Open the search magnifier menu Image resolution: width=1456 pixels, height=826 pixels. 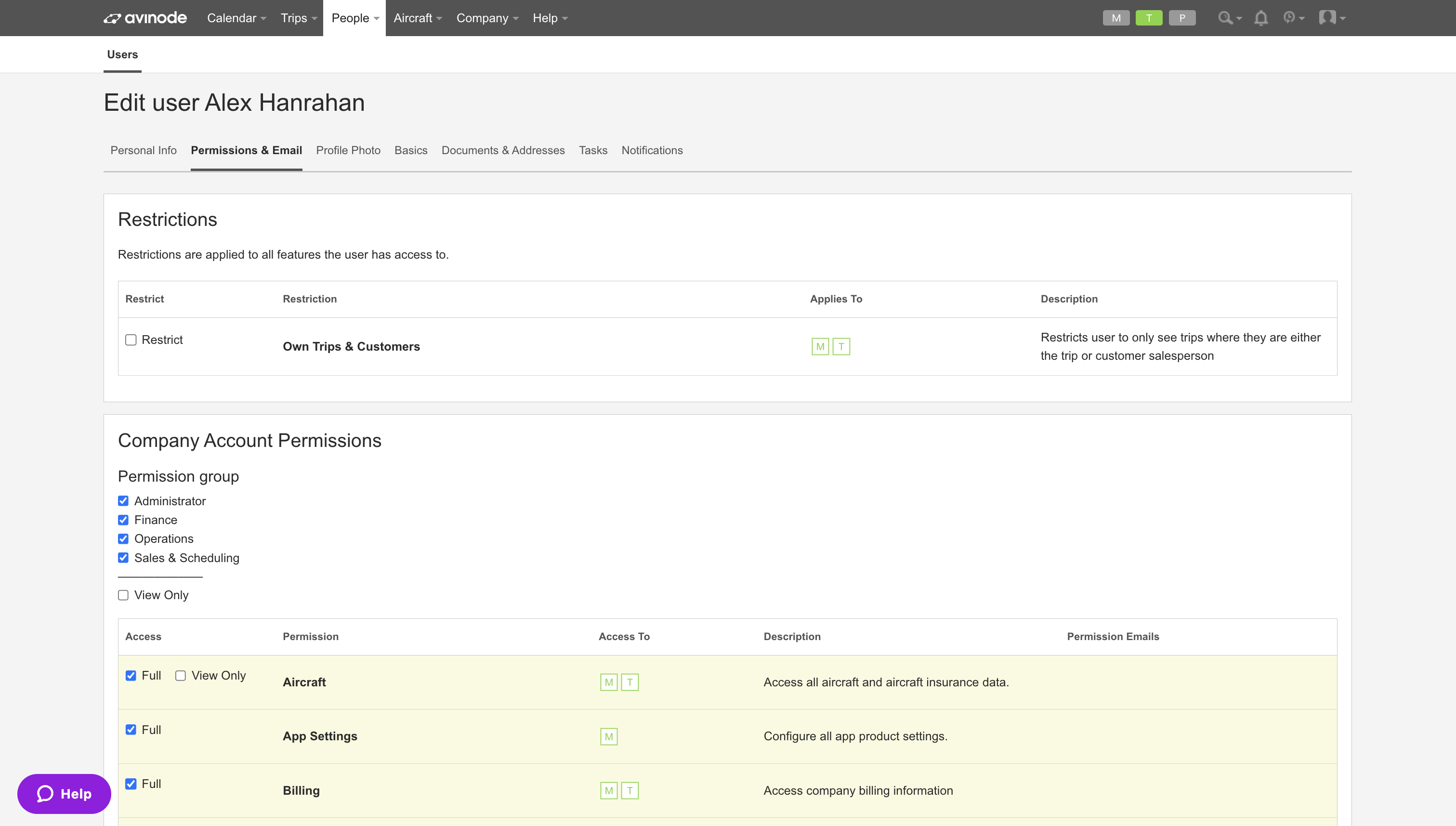pos(1230,18)
